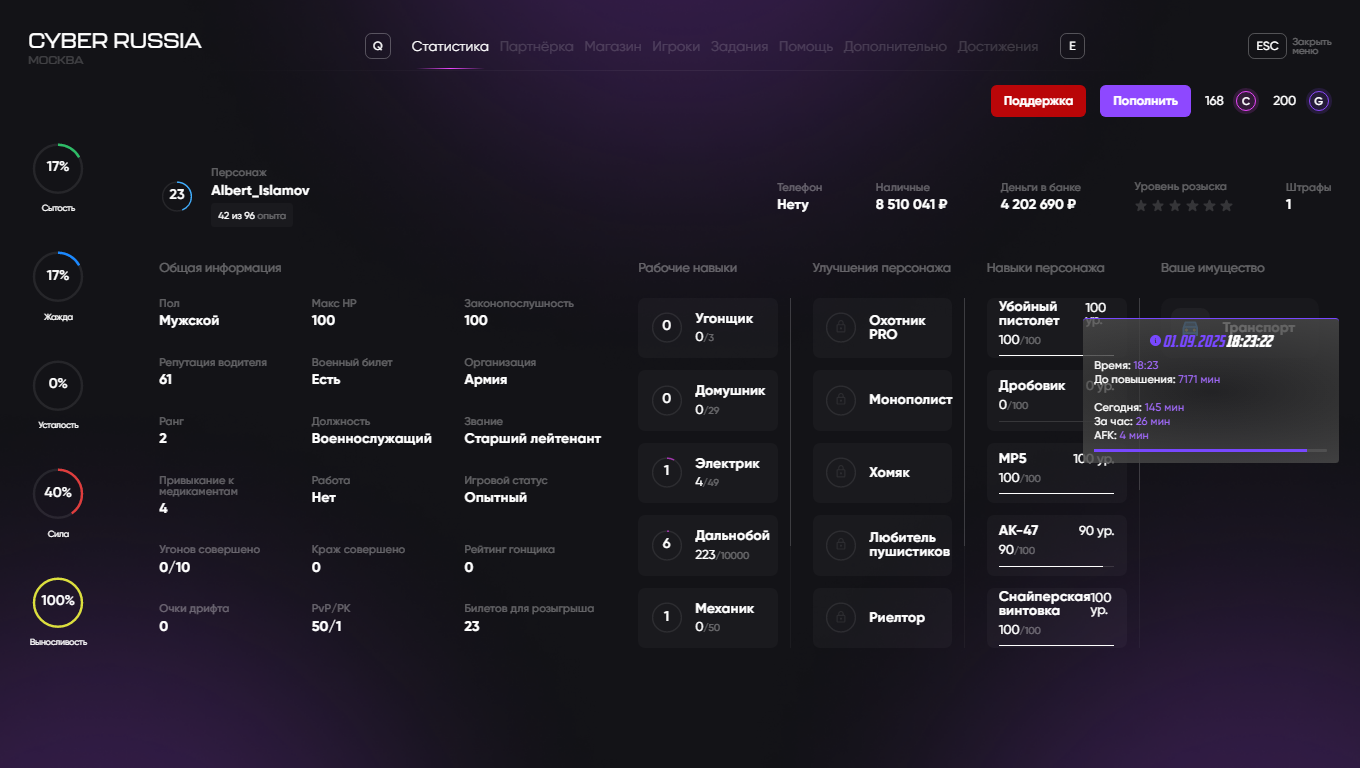Click the Закрыть меню label
This screenshot has width=1360, height=768.
point(1312,46)
